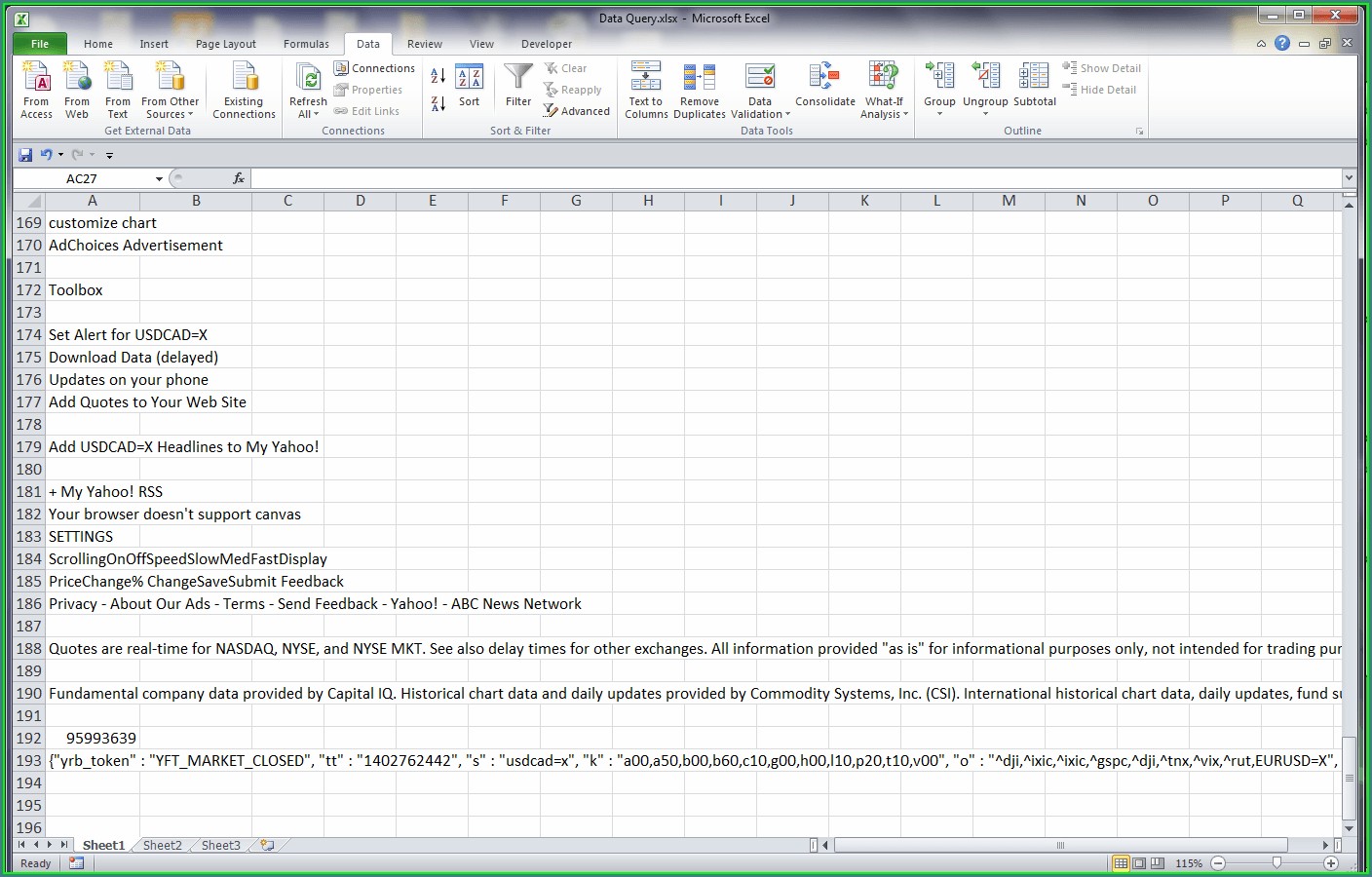Screen dimensions: 1372x877
Task: Open Outline dialog launcher
Action: click(x=1139, y=131)
